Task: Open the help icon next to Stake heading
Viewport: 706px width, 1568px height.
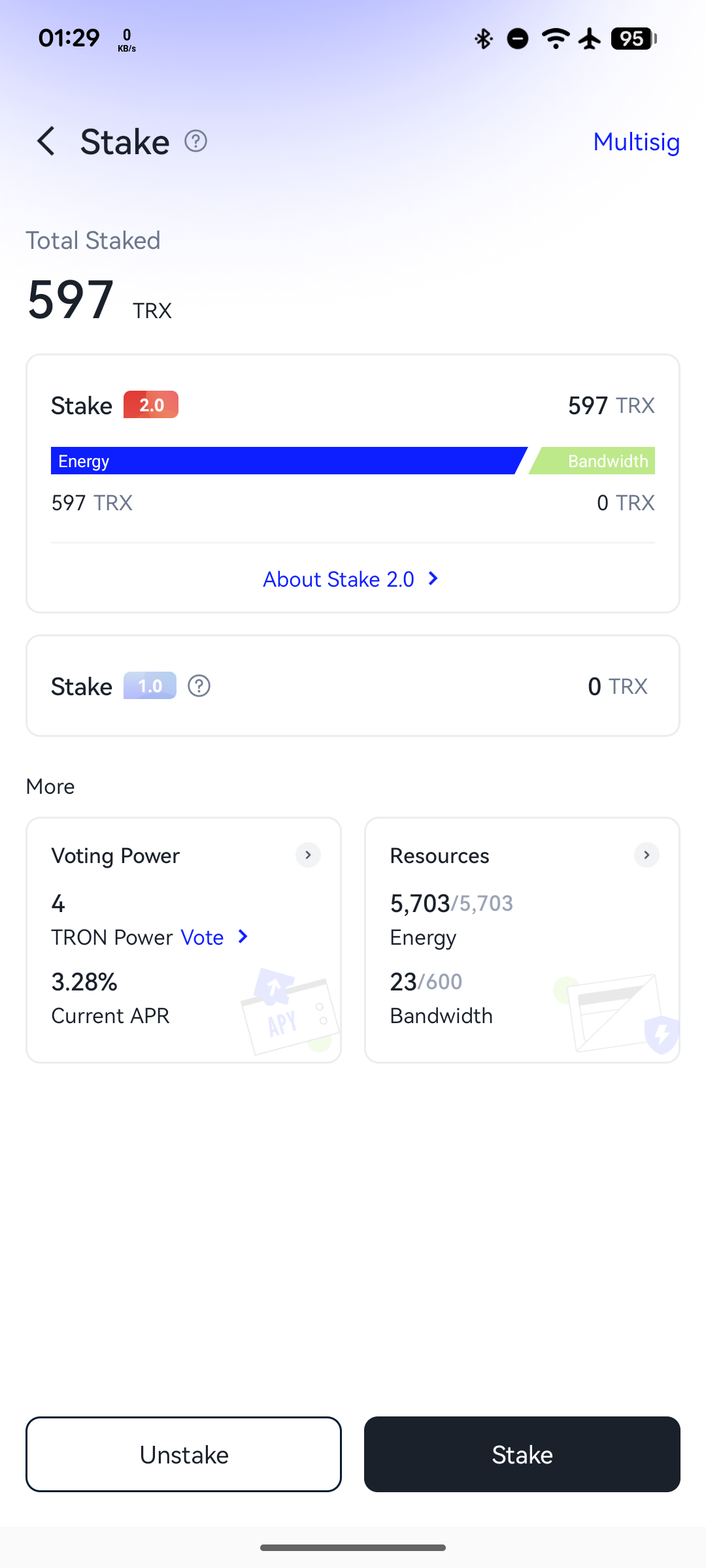Action: click(x=195, y=141)
